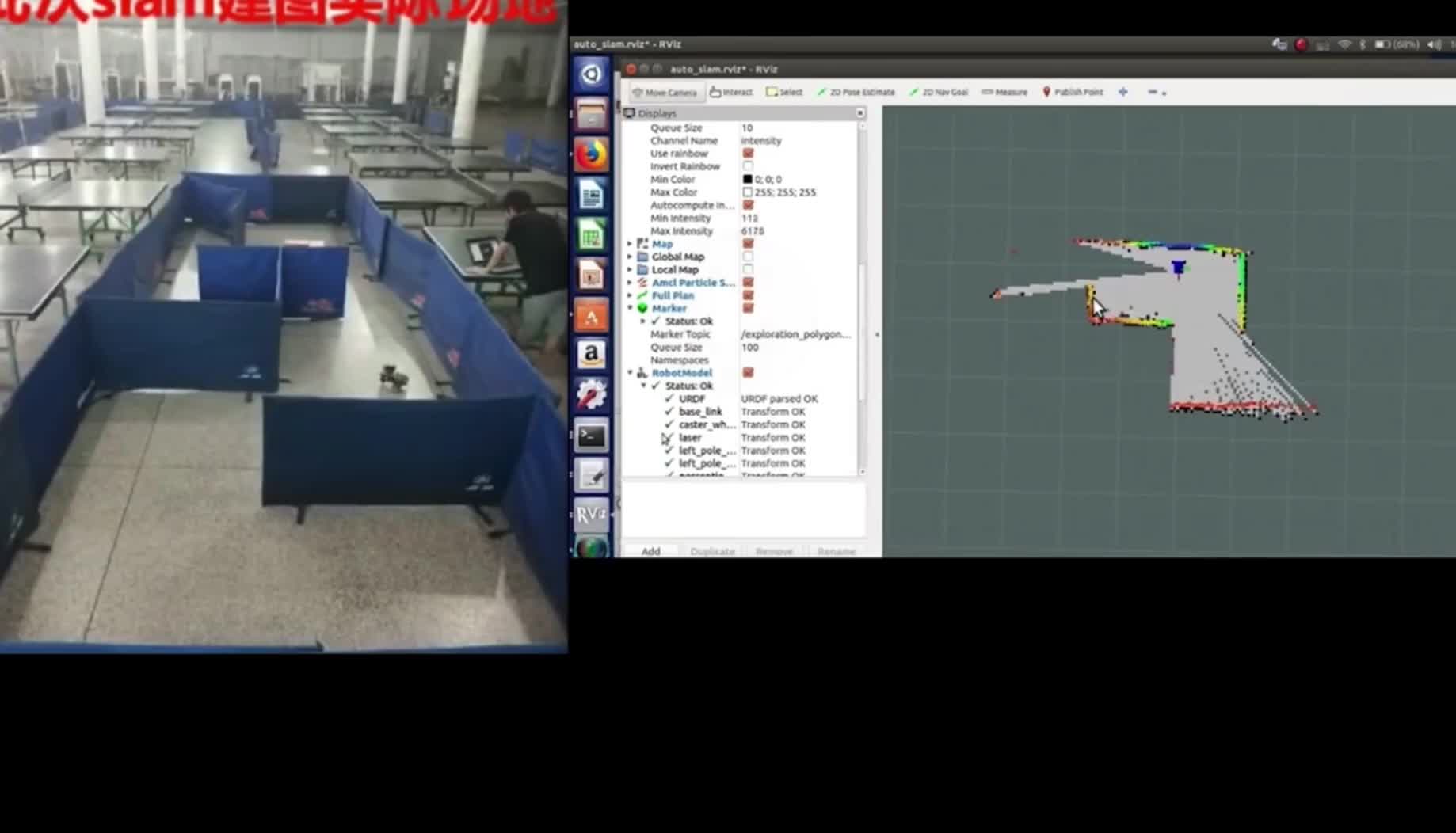Screen dimensions: 1456x833
Task: Open the text editor from launcher
Action: coord(591,476)
